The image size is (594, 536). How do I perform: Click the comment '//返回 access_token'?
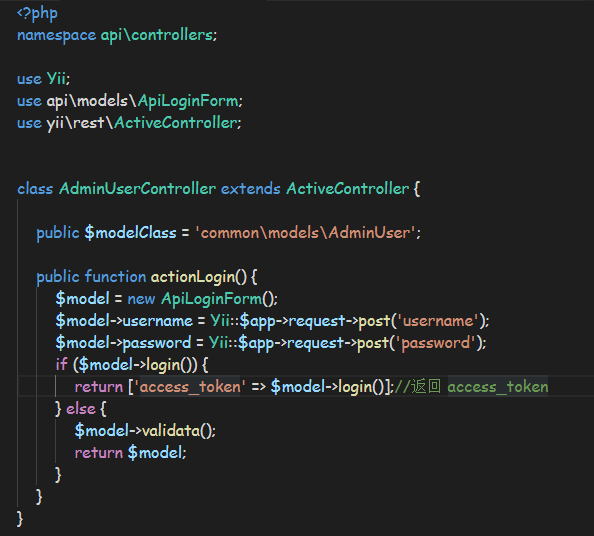tap(471, 387)
